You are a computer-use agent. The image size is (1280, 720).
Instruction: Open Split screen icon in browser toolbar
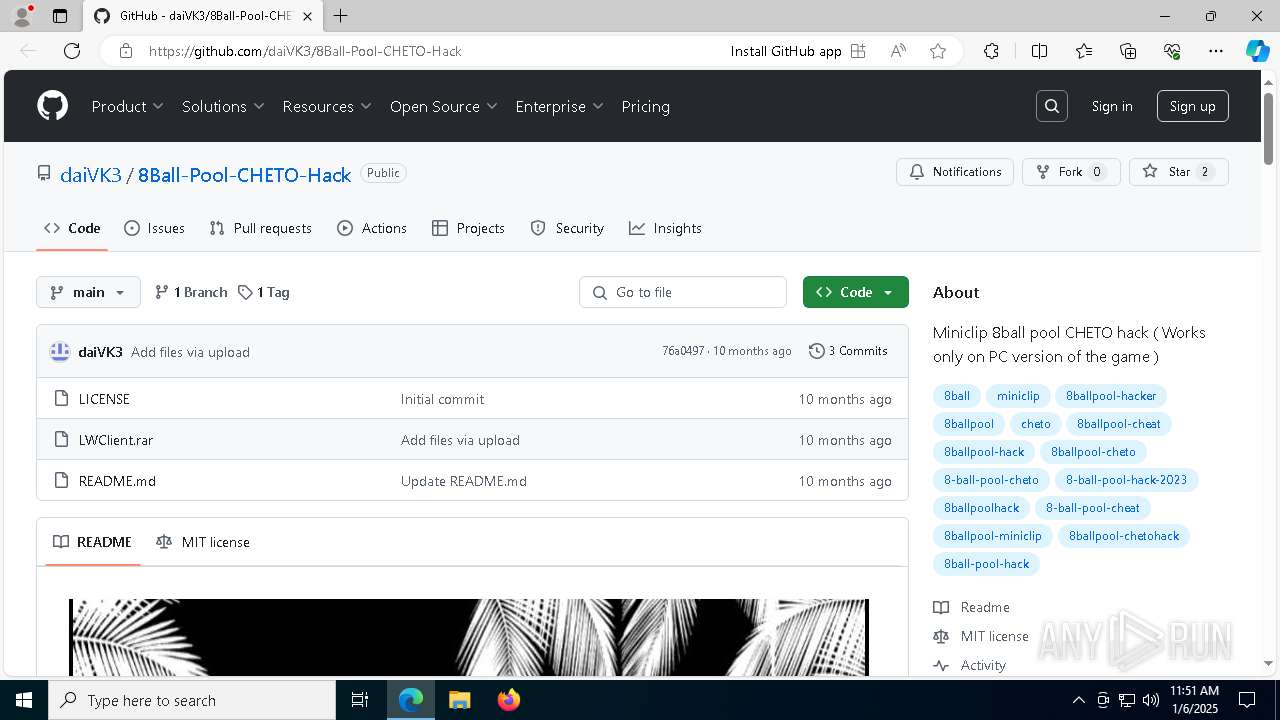pos(1039,51)
